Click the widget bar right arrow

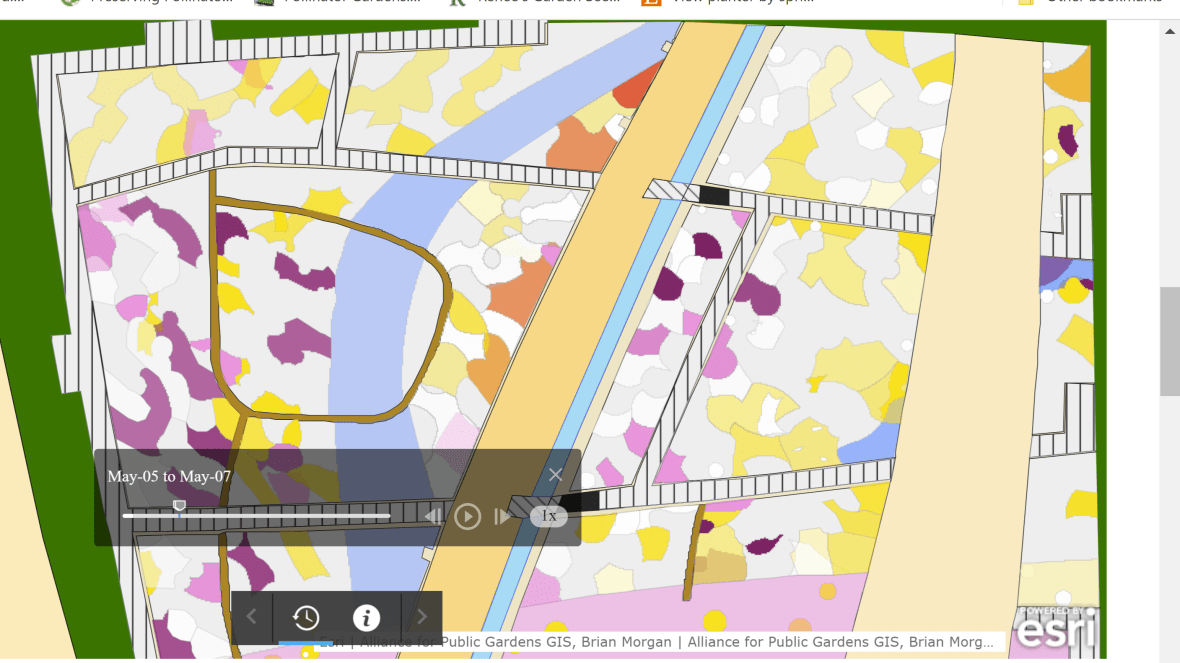pyautogui.click(x=422, y=618)
